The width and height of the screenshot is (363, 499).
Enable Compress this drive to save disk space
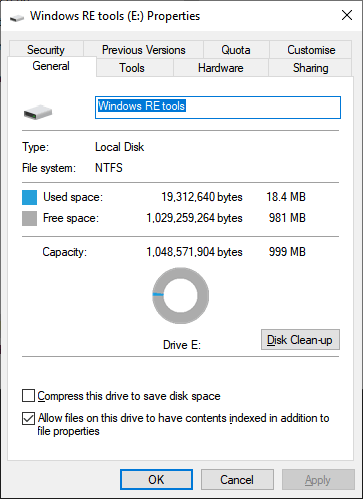[28, 396]
